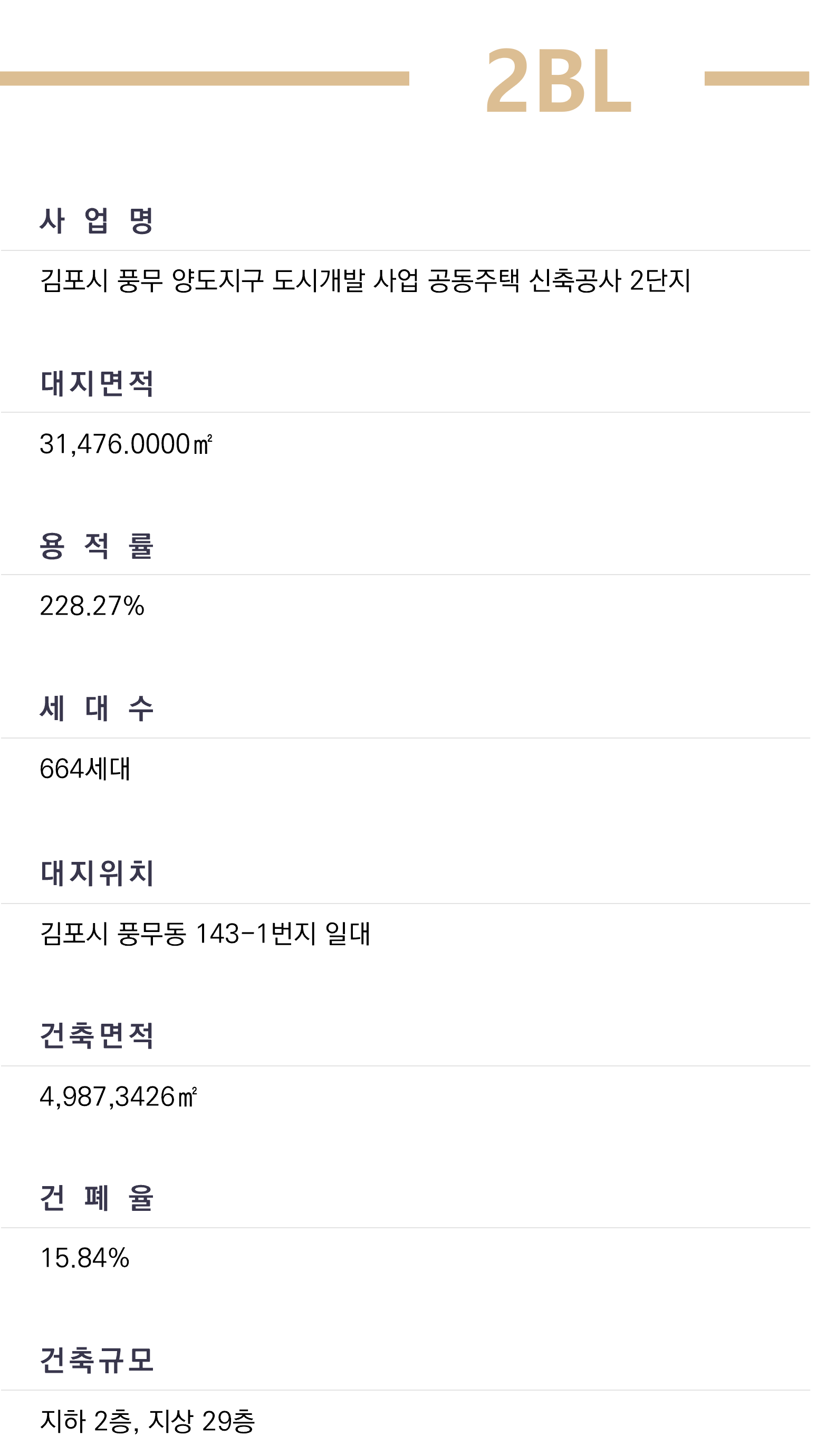This screenshot has height=1456, width=817.
Task: Select the 건폐율 heading
Action: 97,1198
